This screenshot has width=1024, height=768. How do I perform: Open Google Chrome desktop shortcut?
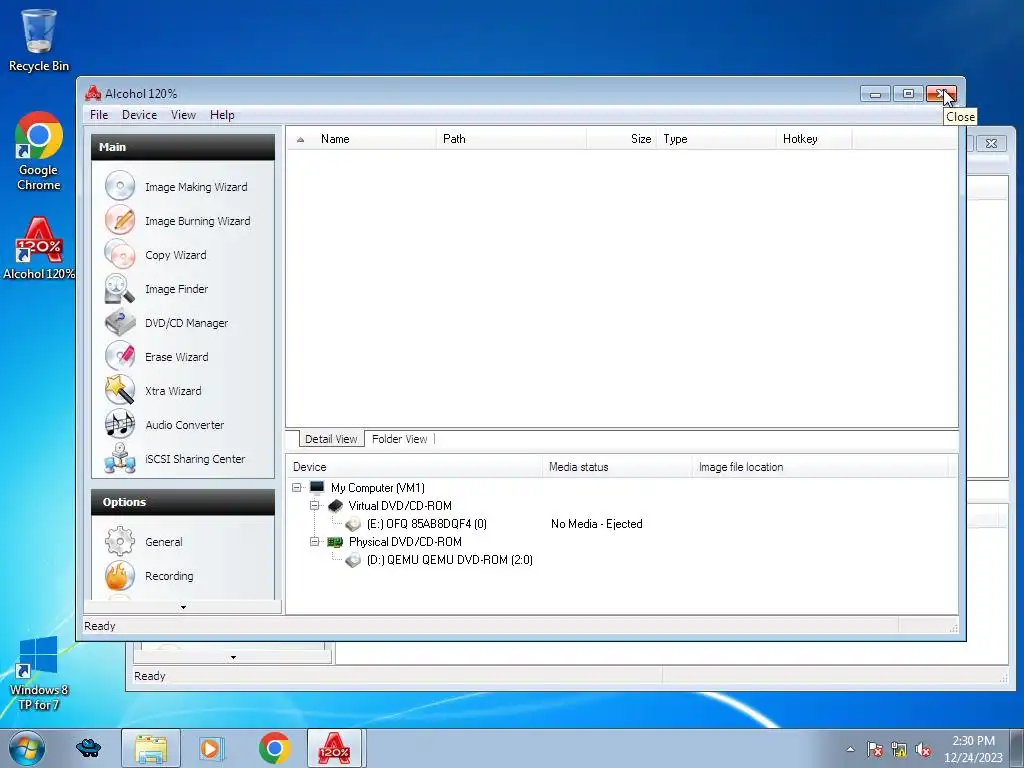(x=39, y=151)
